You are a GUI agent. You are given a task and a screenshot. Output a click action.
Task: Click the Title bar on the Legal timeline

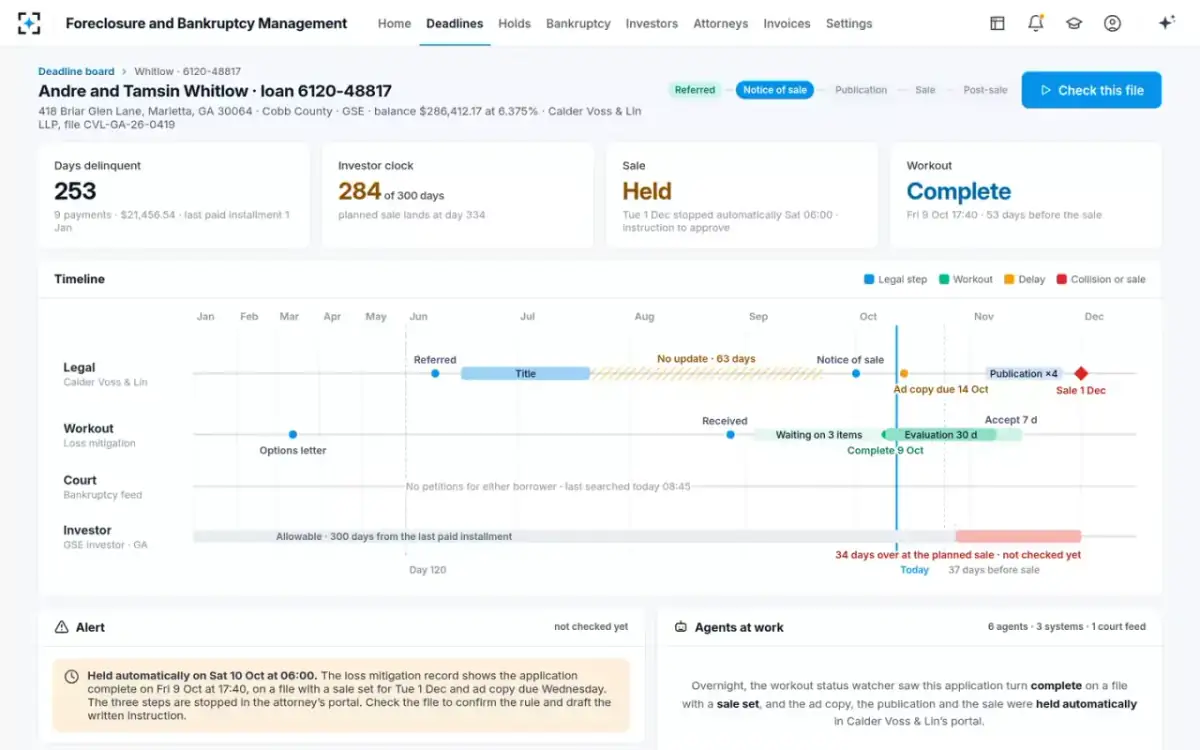click(x=525, y=374)
